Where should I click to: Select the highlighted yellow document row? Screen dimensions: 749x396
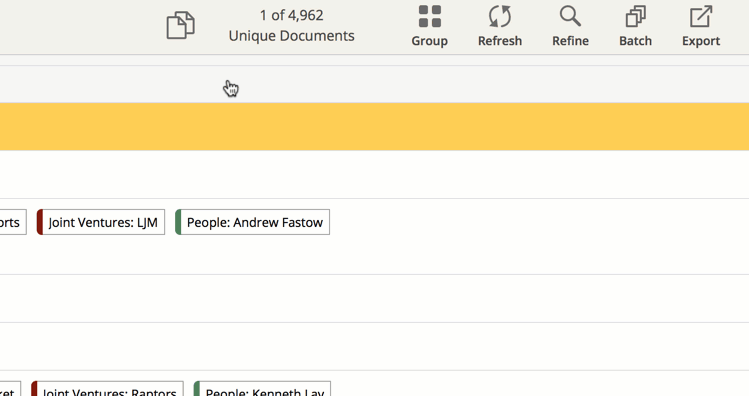tap(374, 127)
